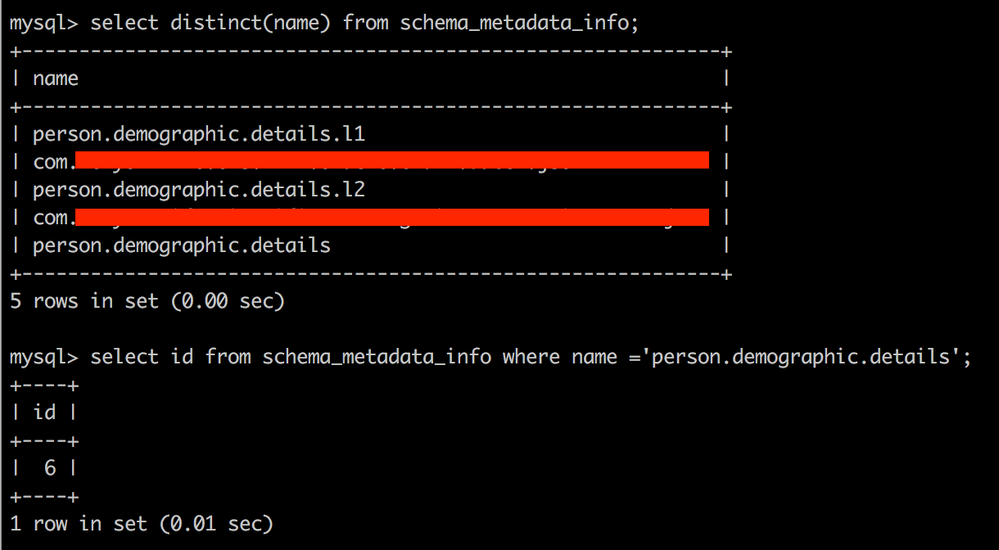Image resolution: width=999 pixels, height=550 pixels.
Task: Click the '5 rows in set' message
Action: [147, 301]
